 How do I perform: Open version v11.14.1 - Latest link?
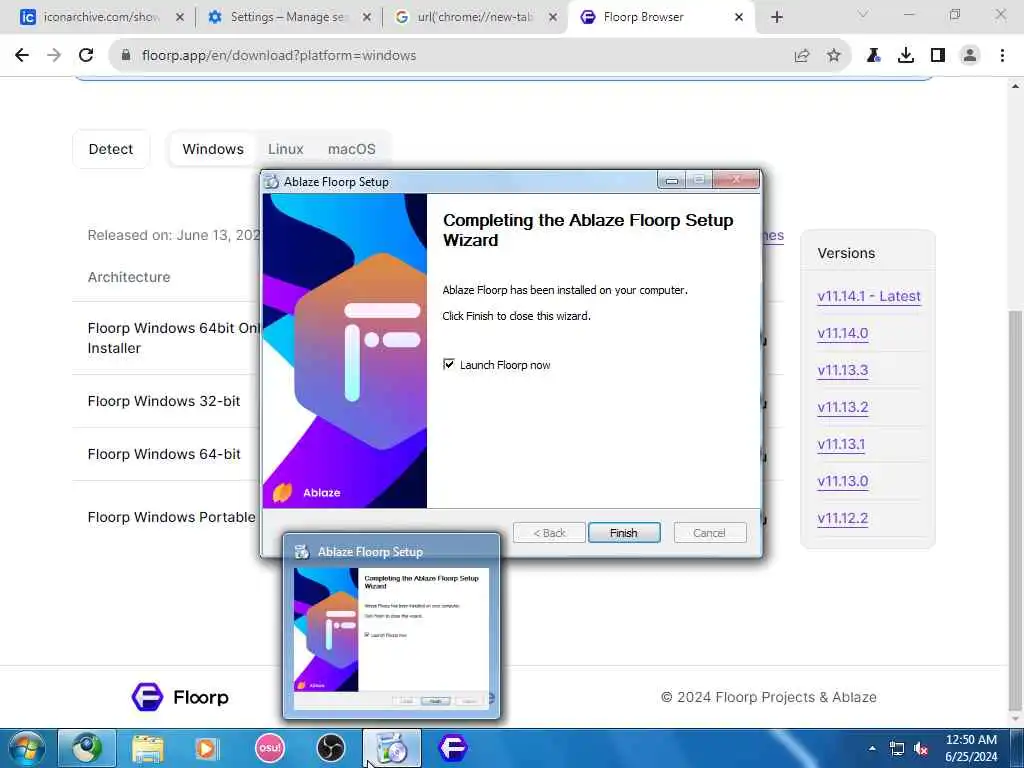869,296
